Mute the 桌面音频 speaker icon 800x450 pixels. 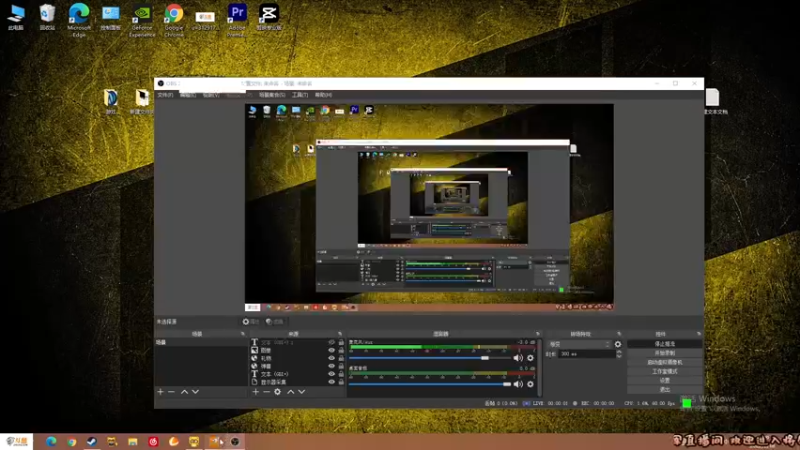[518, 384]
